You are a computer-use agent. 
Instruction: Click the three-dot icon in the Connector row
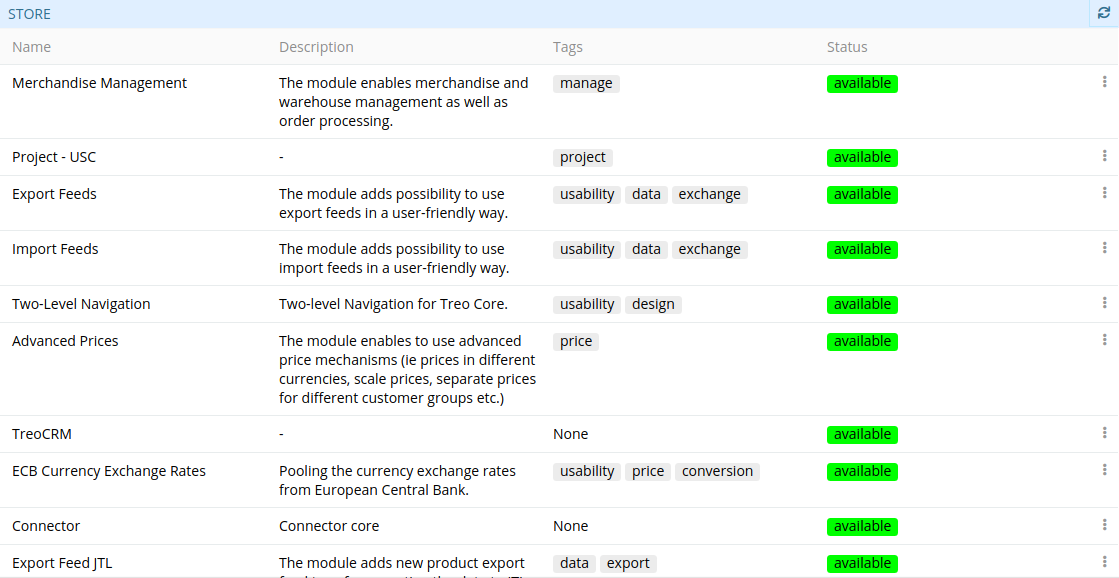(1104, 525)
